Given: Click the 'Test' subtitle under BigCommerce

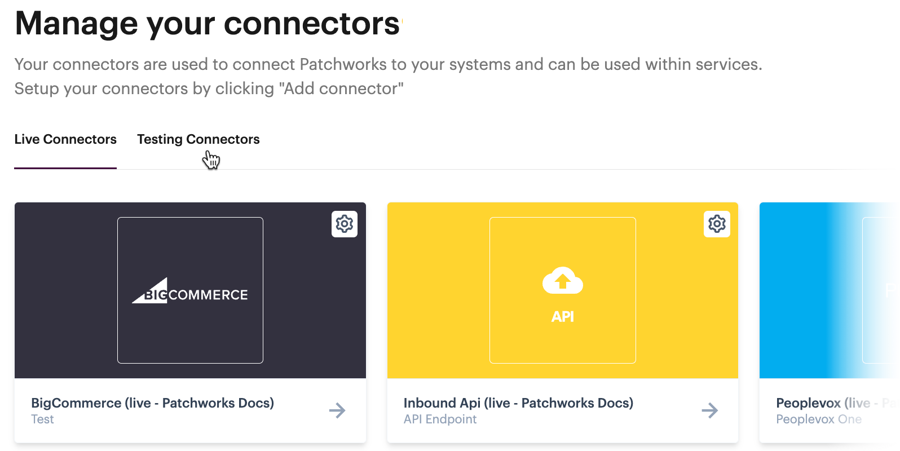Looking at the screenshot, I should point(42,420).
